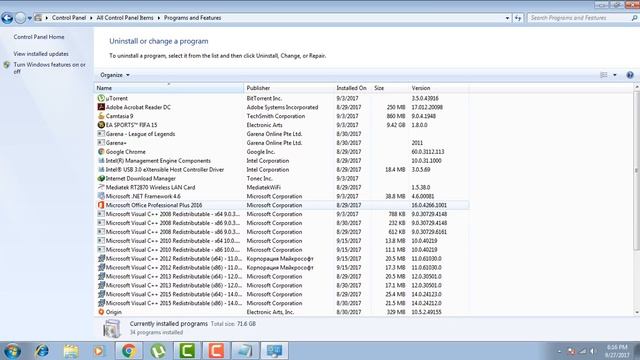Open green Camtasia icon on taskbar
The height and width of the screenshot is (360, 640).
(187, 351)
